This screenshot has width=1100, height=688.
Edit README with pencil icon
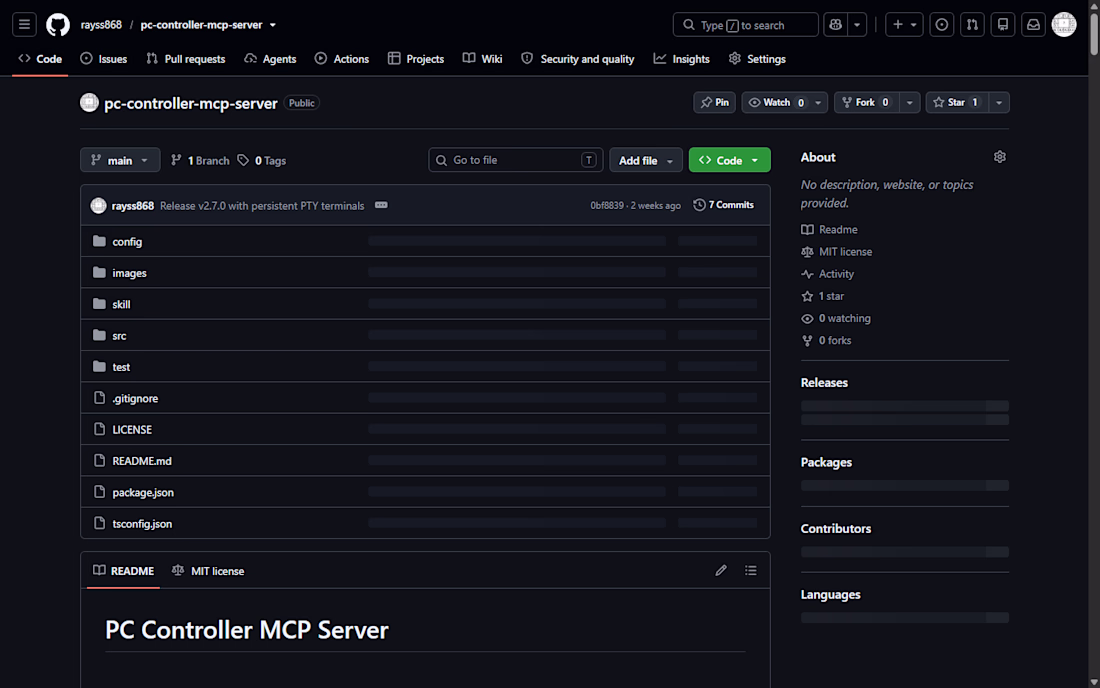(x=720, y=571)
